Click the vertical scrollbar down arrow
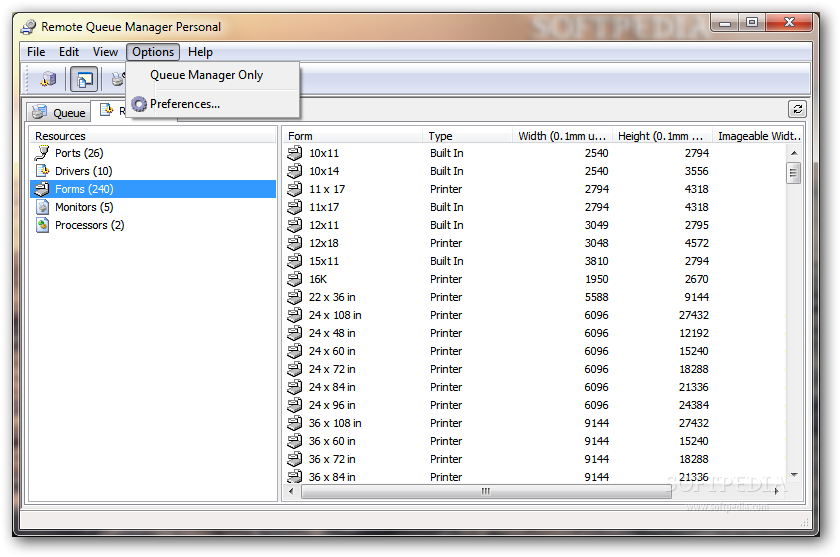Screen dimensions: 840x557 pyautogui.click(x=794, y=475)
